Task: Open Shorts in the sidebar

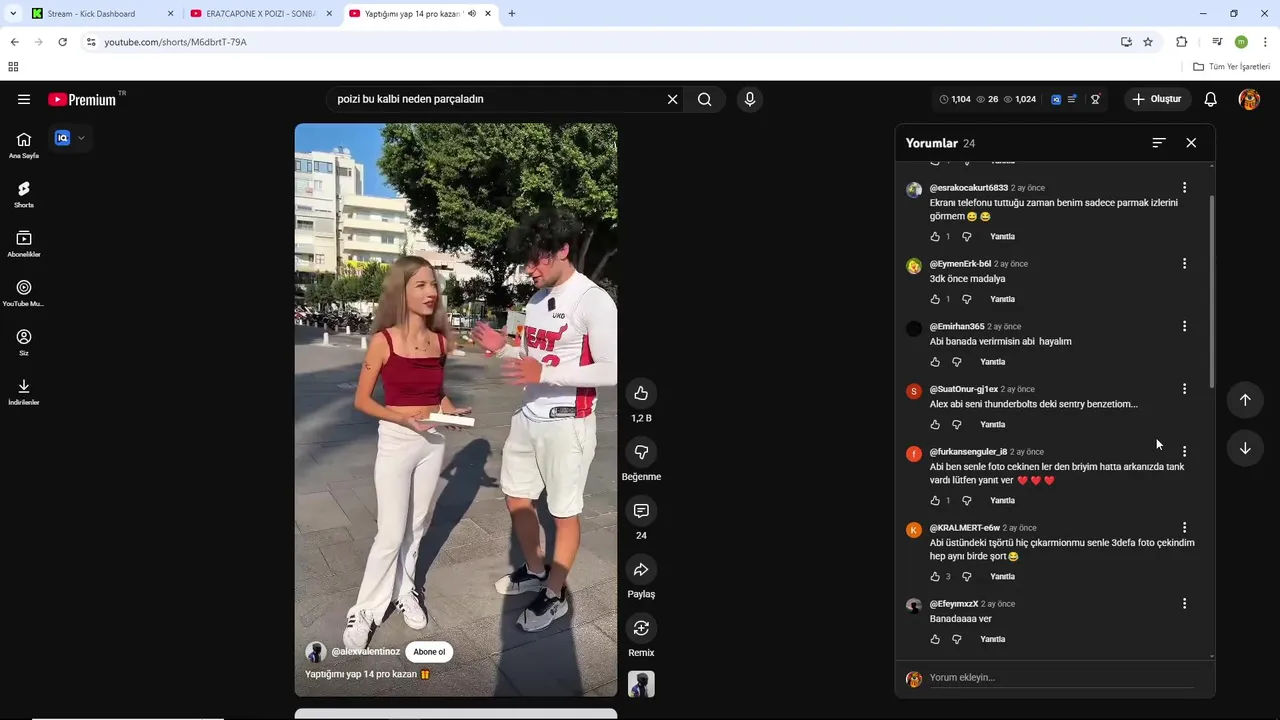Action: pos(24,194)
